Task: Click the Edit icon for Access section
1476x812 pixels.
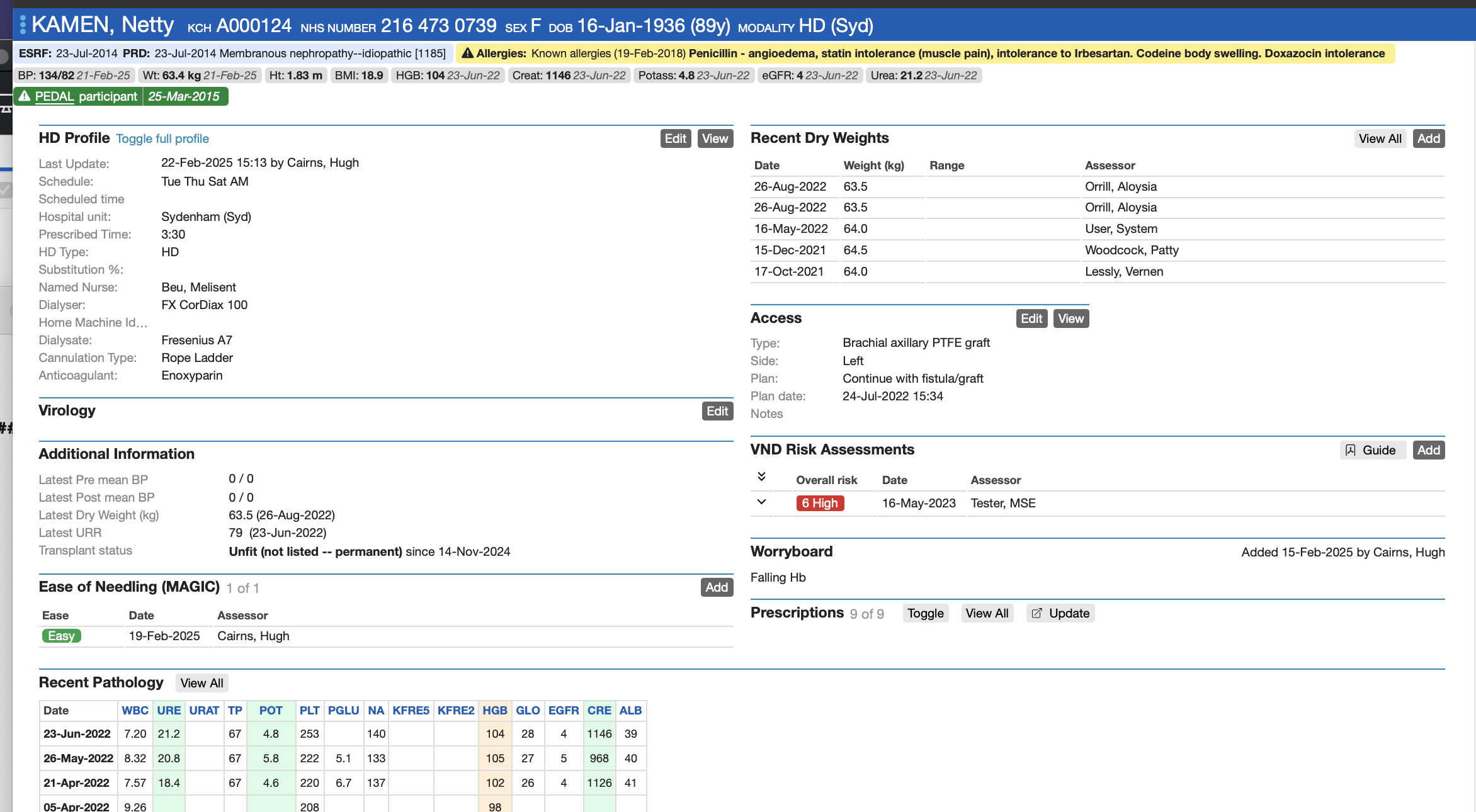Action: (x=1032, y=318)
